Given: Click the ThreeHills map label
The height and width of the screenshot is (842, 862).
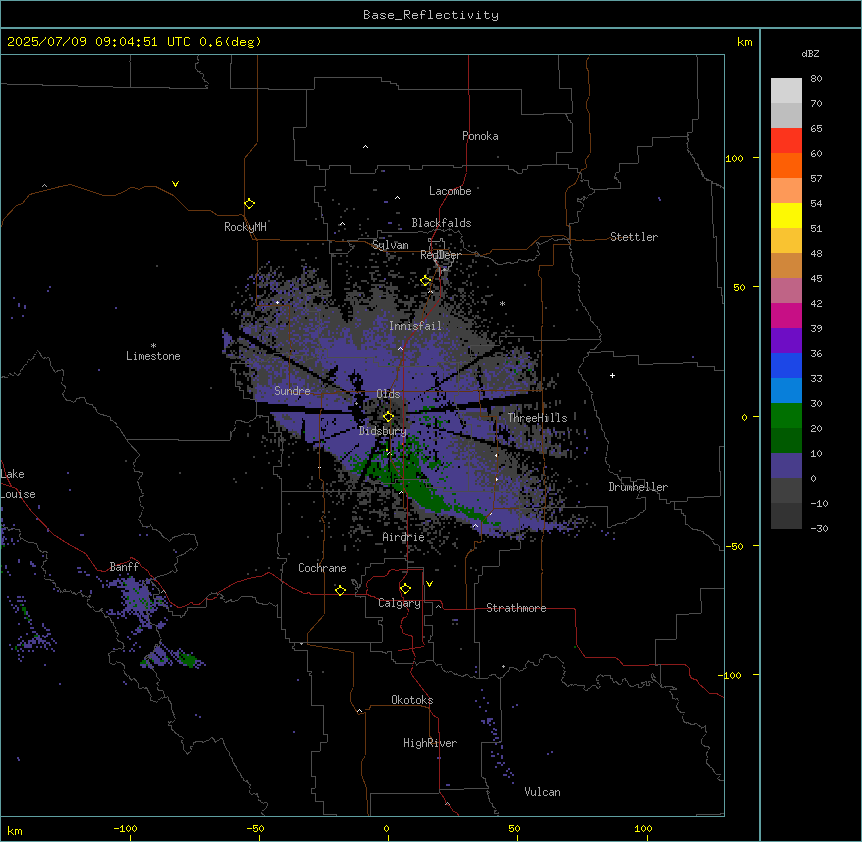Looking at the screenshot, I should [x=537, y=418].
